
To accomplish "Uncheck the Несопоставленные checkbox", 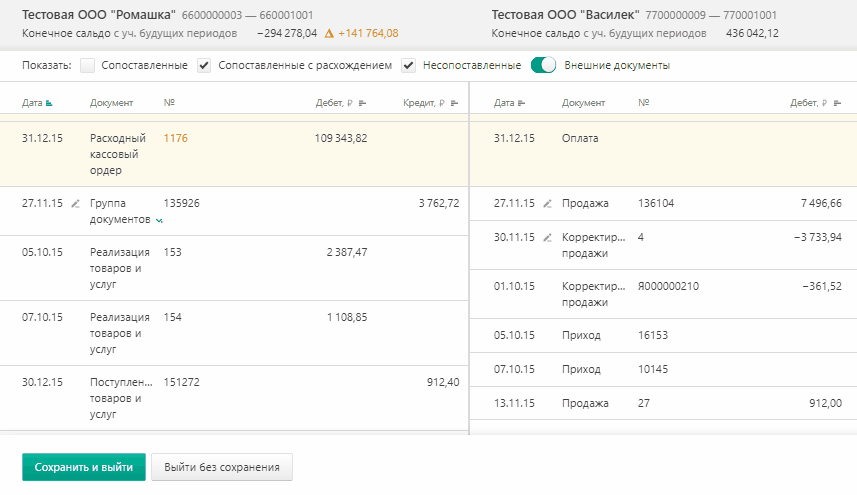I will pyautogui.click(x=408, y=66).
